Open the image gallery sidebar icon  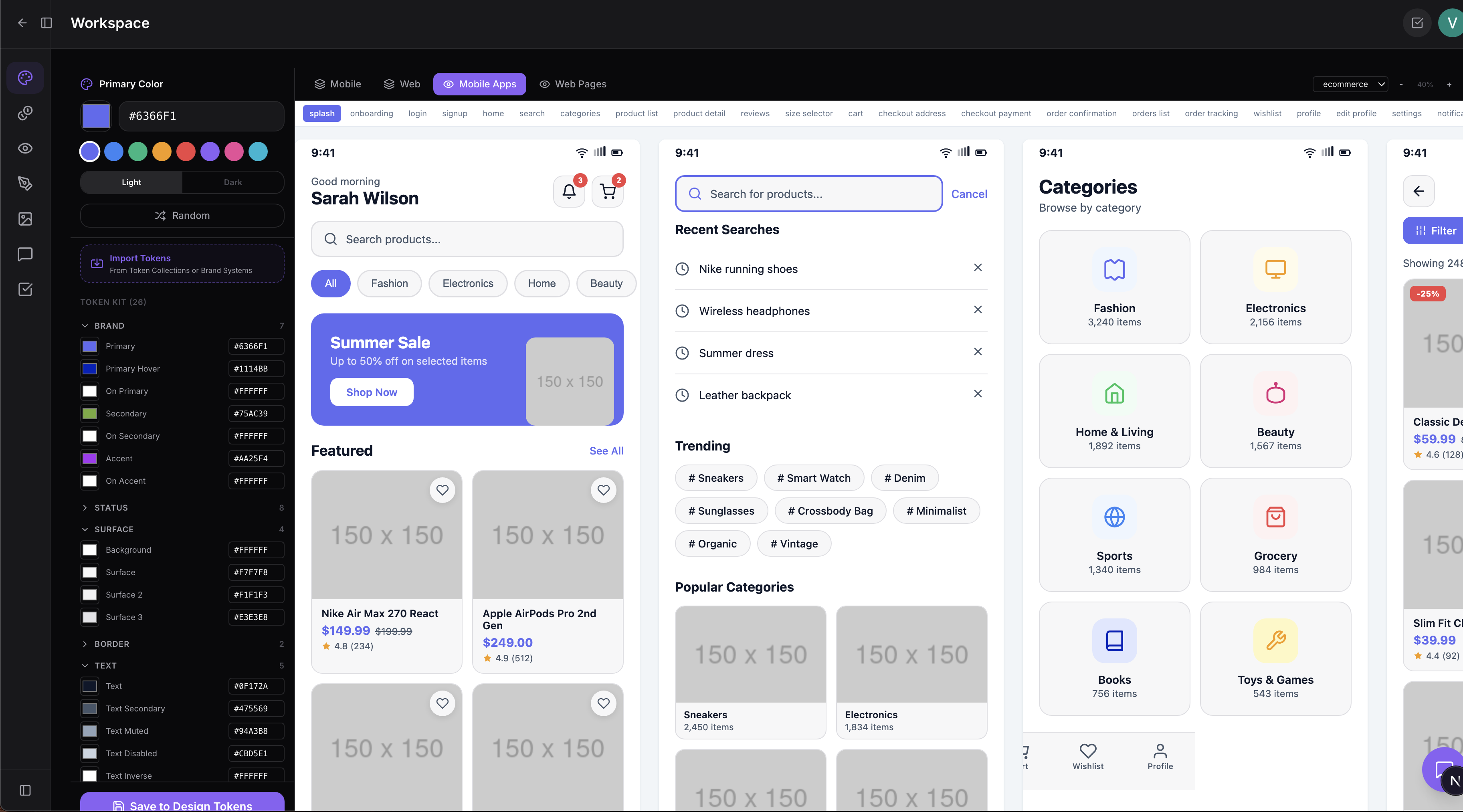click(x=25, y=218)
